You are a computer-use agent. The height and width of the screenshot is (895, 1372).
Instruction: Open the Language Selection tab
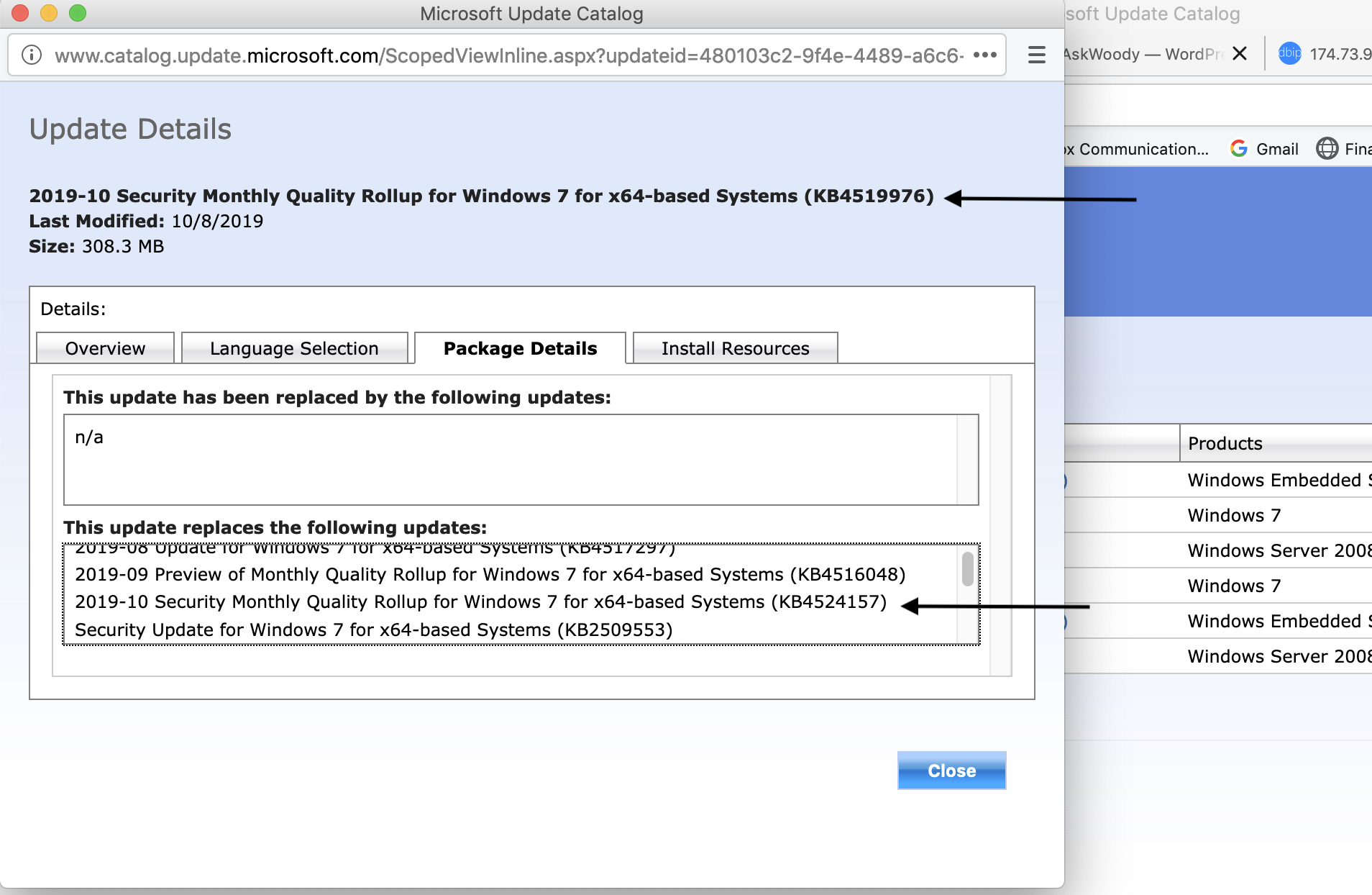[294, 349]
